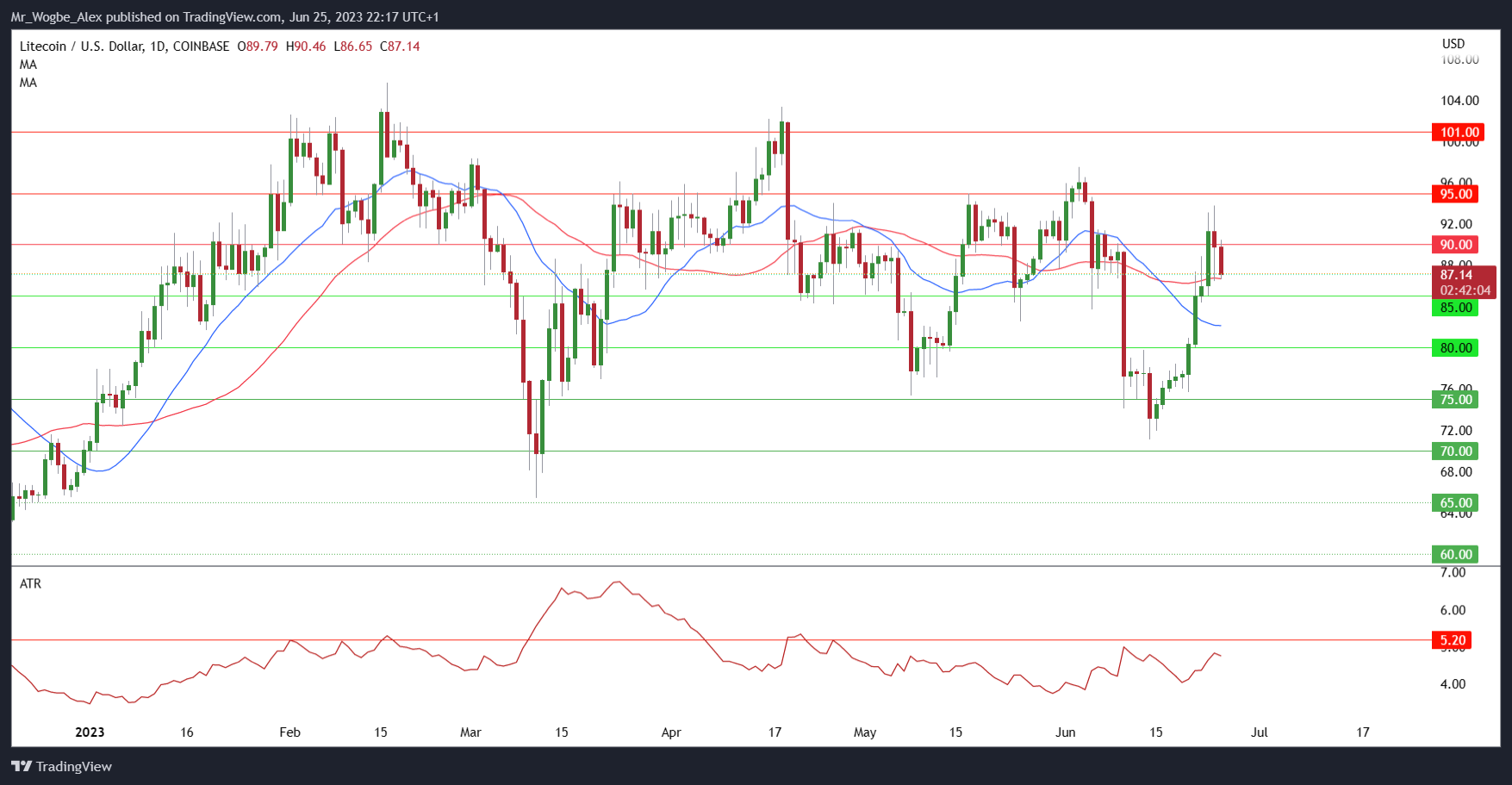The image size is (1512, 785).
Task: Click the green 80.00 price label
Action: click(1456, 348)
